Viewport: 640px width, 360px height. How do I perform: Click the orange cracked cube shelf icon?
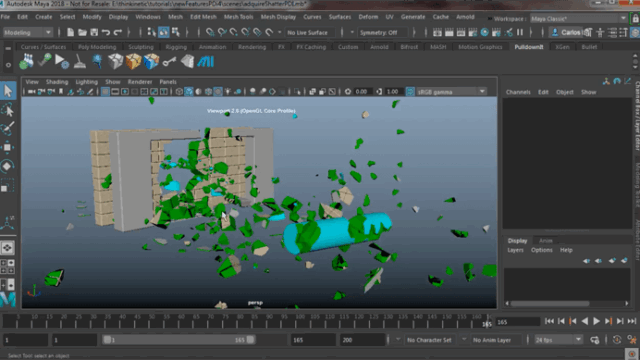[133, 62]
